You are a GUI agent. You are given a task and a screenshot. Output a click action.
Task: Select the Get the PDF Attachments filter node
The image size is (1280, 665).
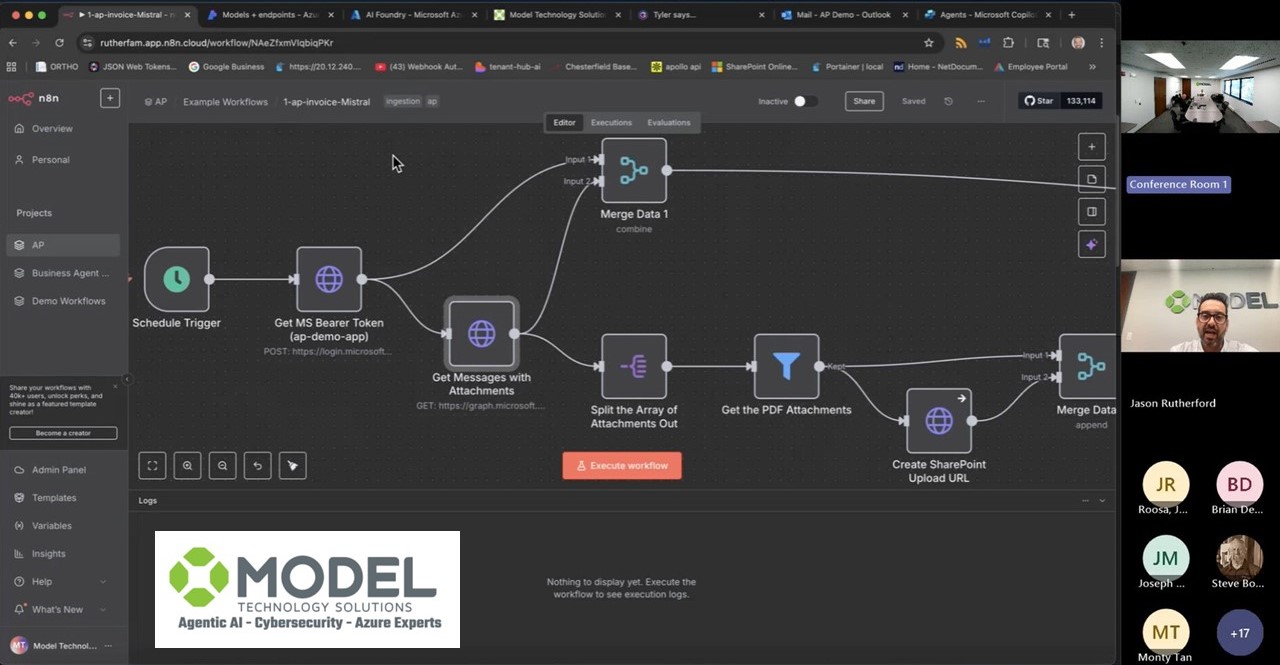786,366
